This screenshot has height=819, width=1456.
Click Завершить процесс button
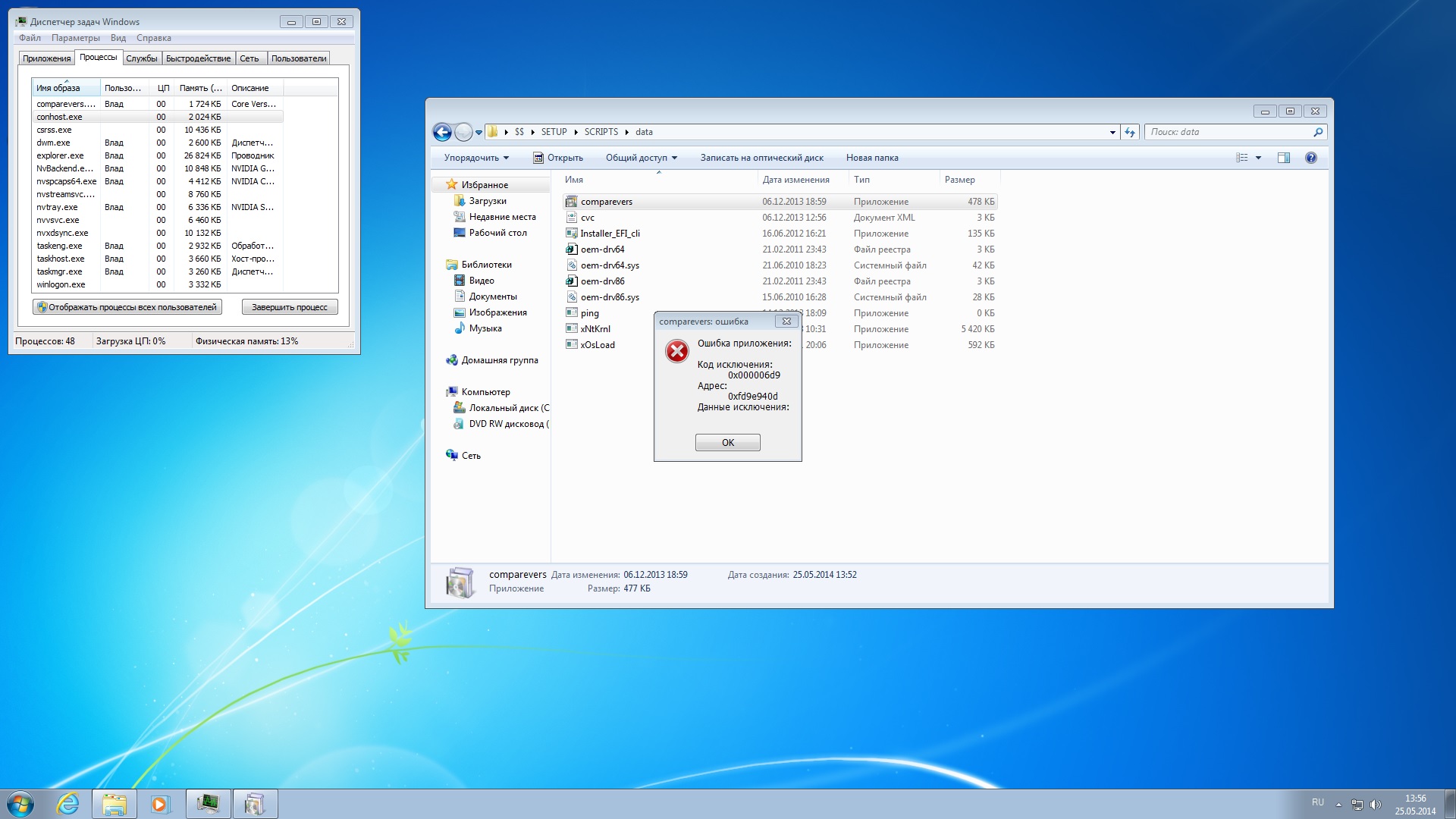click(x=290, y=307)
